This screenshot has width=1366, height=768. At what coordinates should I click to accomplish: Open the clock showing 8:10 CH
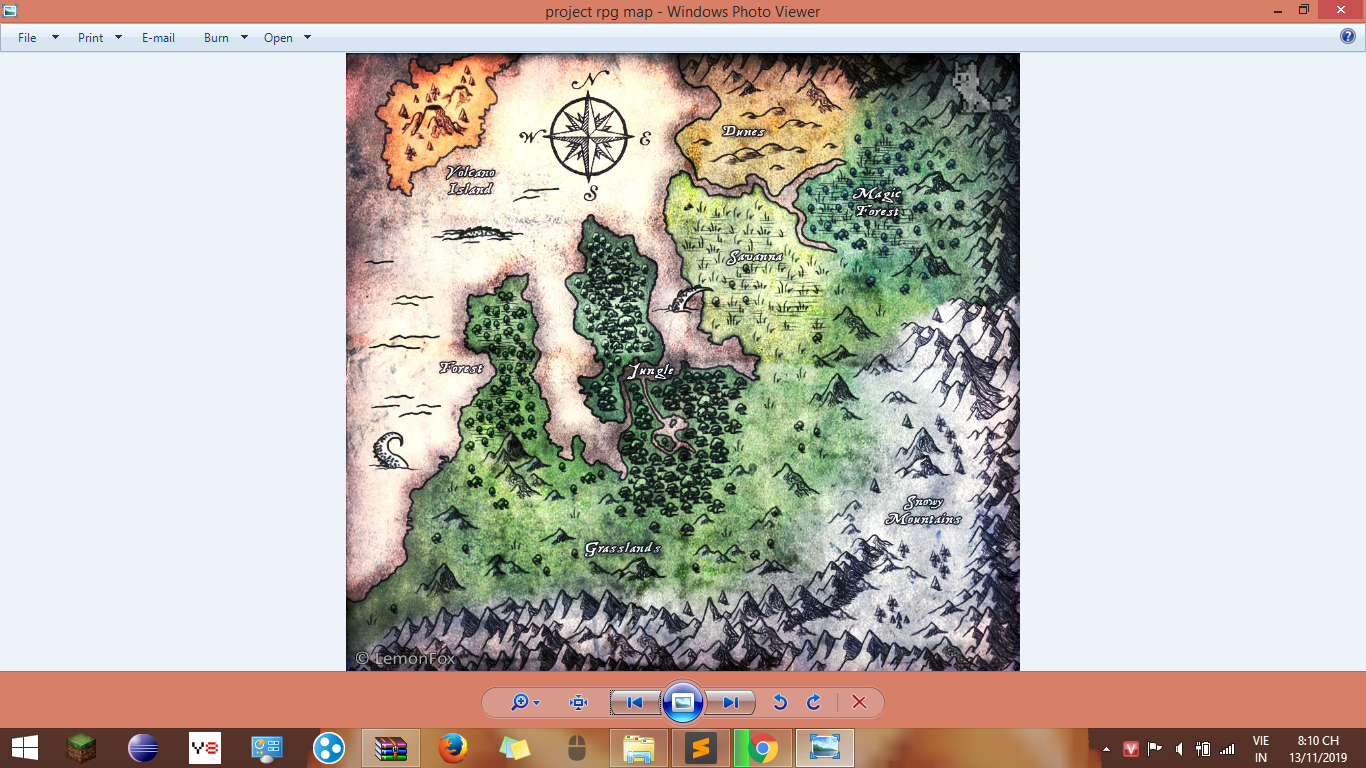[x=1318, y=749]
